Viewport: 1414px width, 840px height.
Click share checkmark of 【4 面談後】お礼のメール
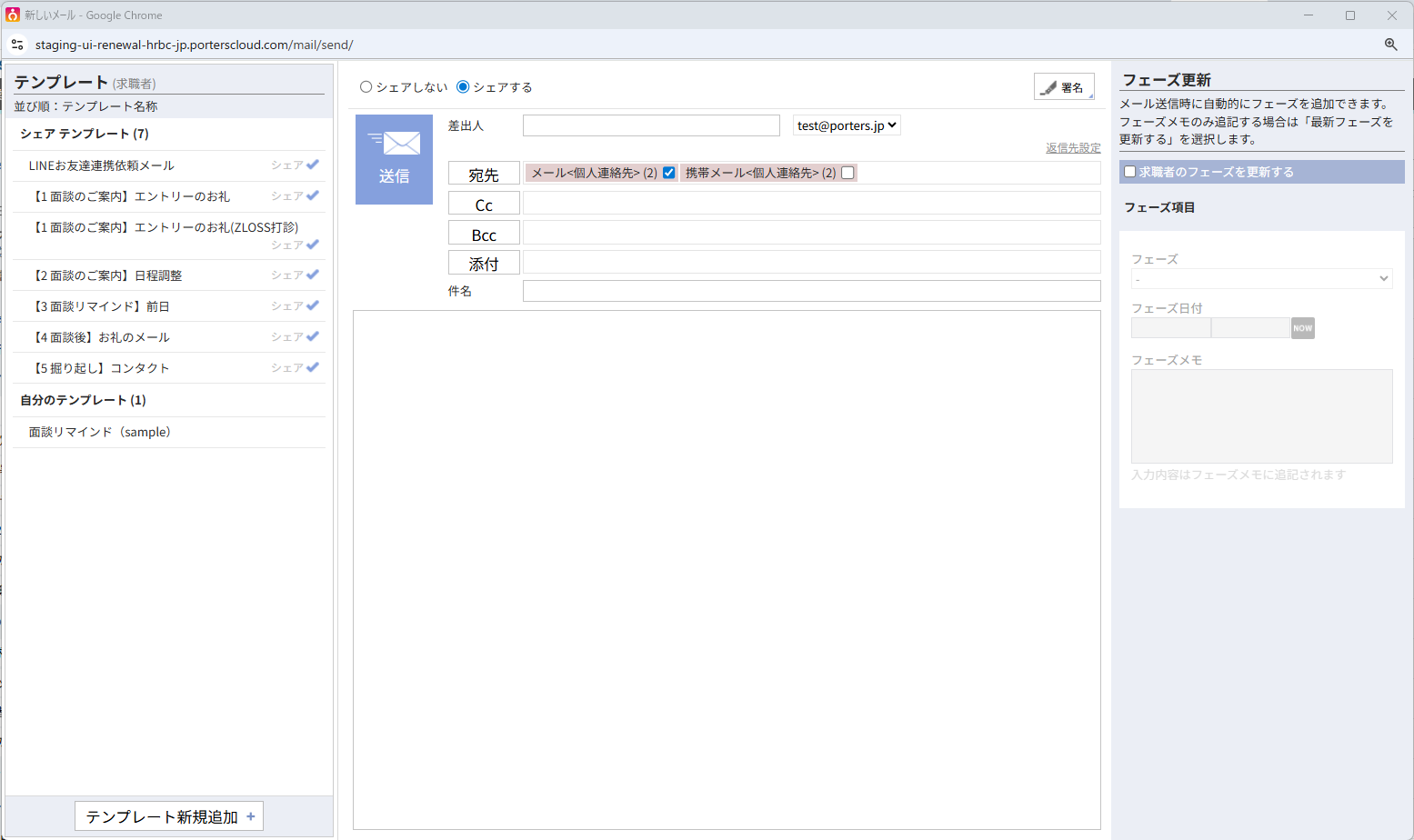click(313, 336)
